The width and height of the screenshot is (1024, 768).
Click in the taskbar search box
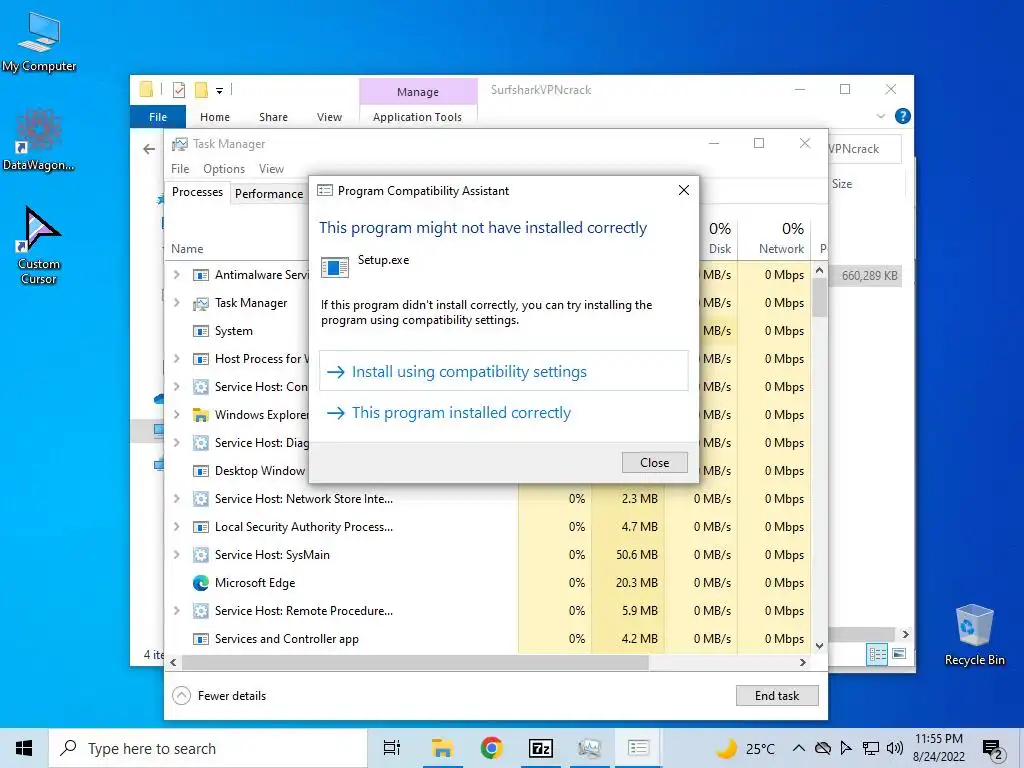[x=208, y=748]
